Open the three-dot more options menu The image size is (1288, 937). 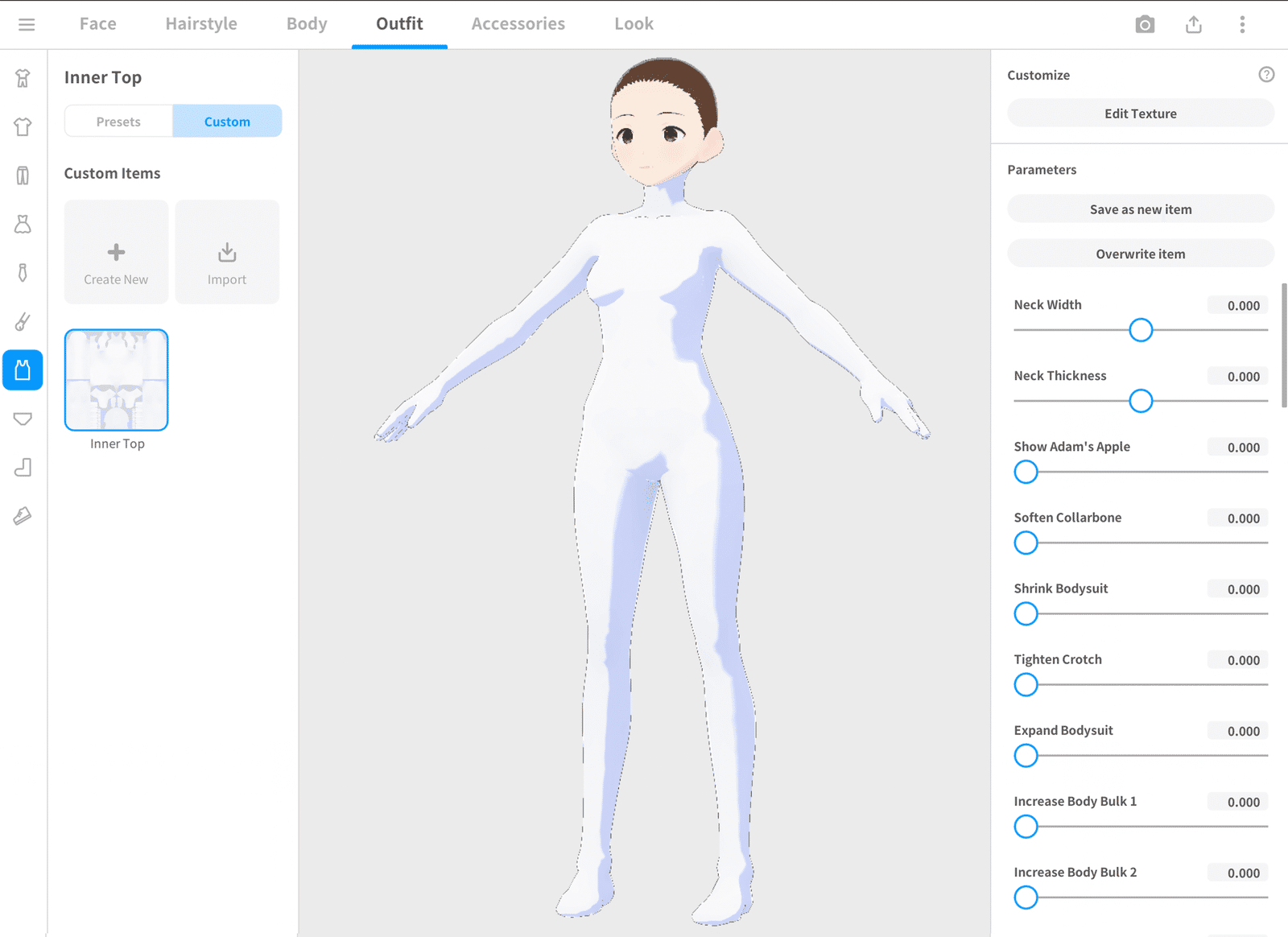pos(1242,24)
